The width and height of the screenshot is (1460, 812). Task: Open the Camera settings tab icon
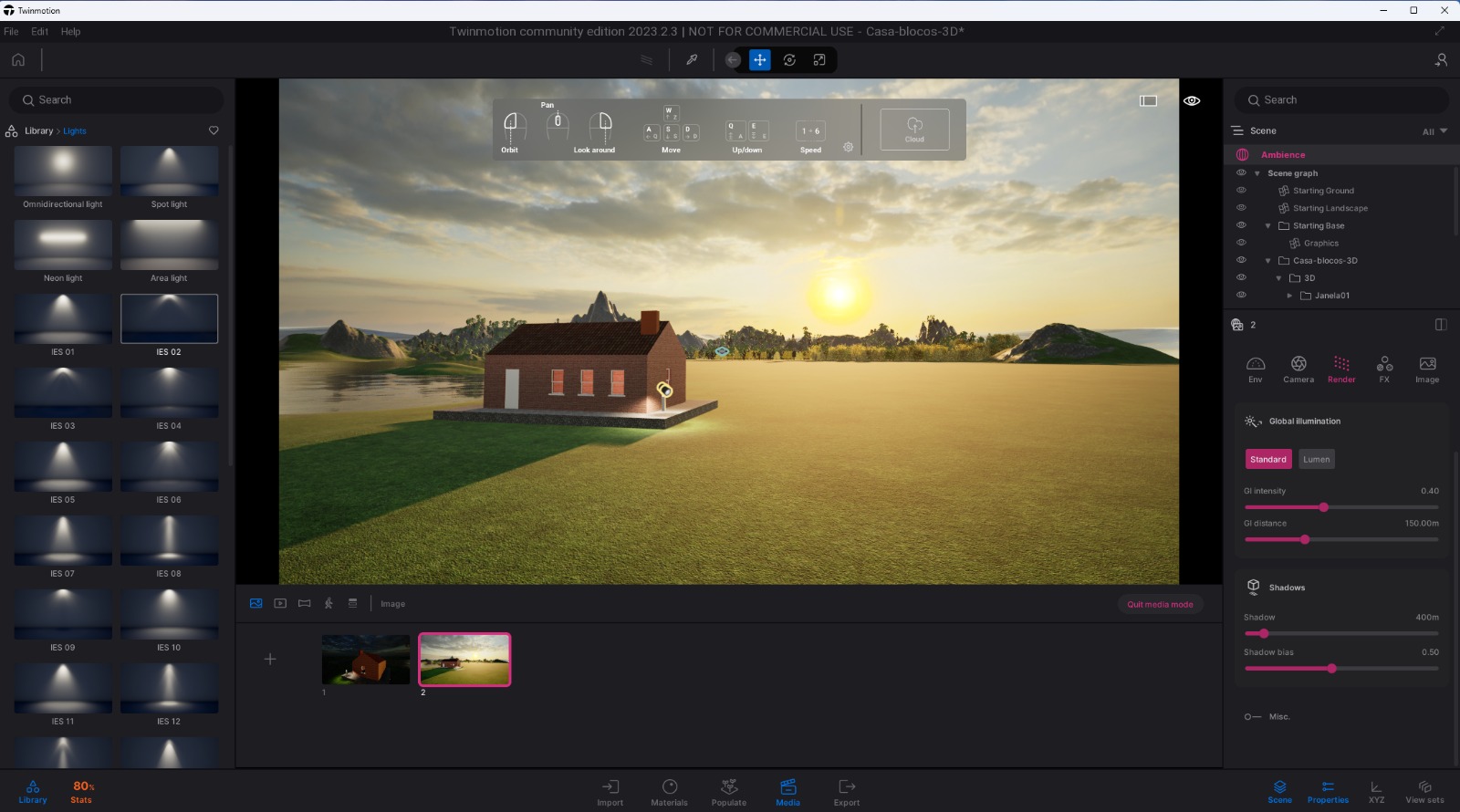point(1298,364)
